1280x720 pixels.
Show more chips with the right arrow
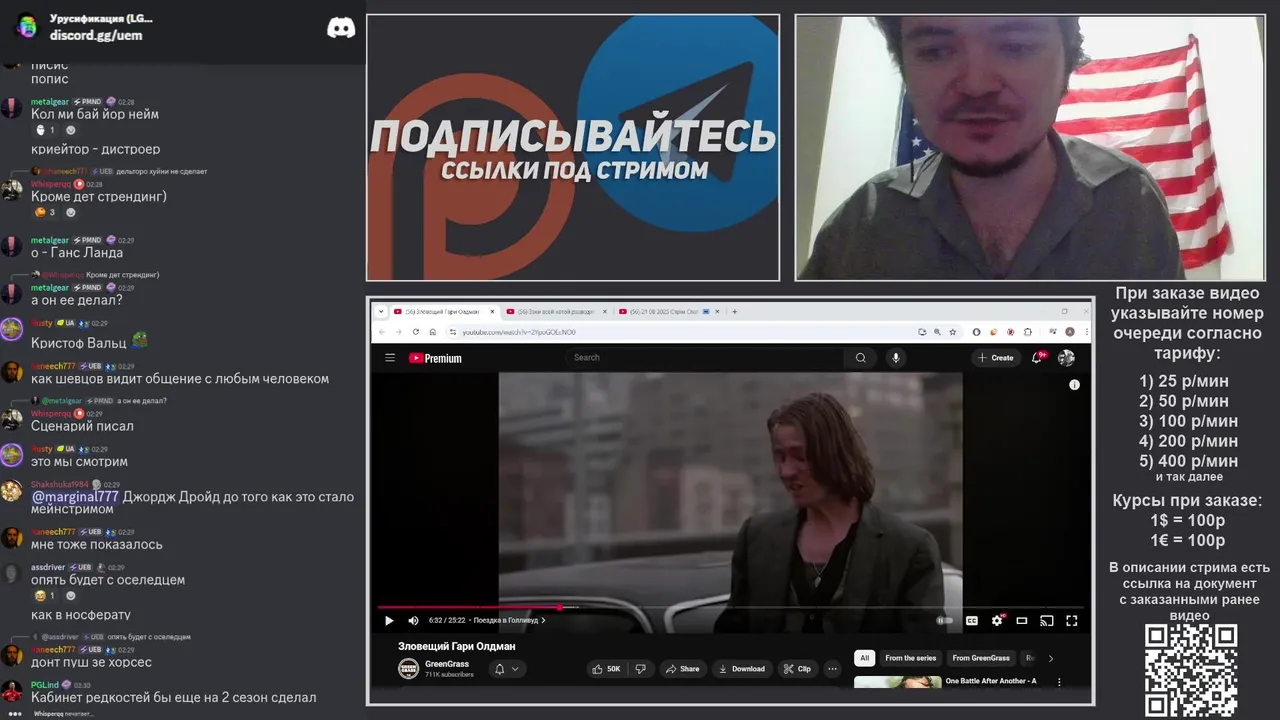pos(1050,658)
